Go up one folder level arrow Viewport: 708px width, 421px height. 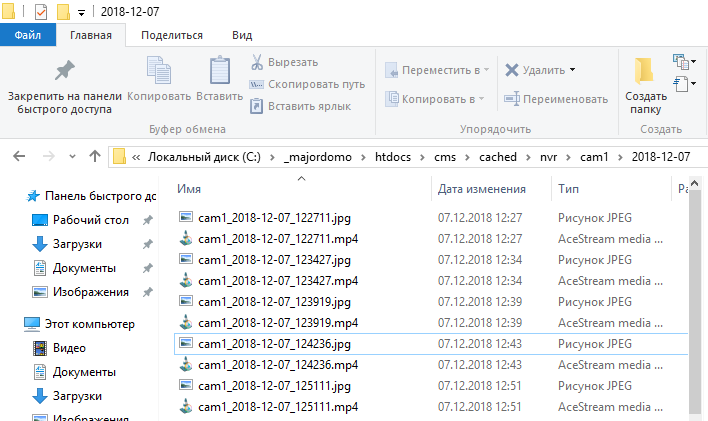point(95,156)
